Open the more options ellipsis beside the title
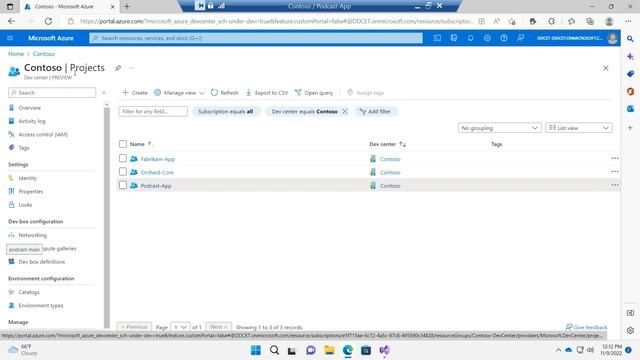 click(131, 68)
